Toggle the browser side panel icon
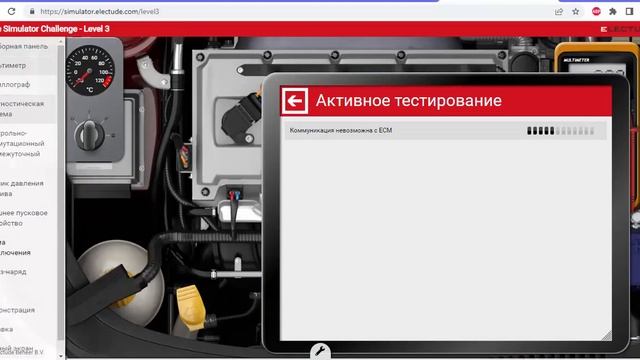This screenshot has width=640, height=360. pyautogui.click(x=629, y=11)
